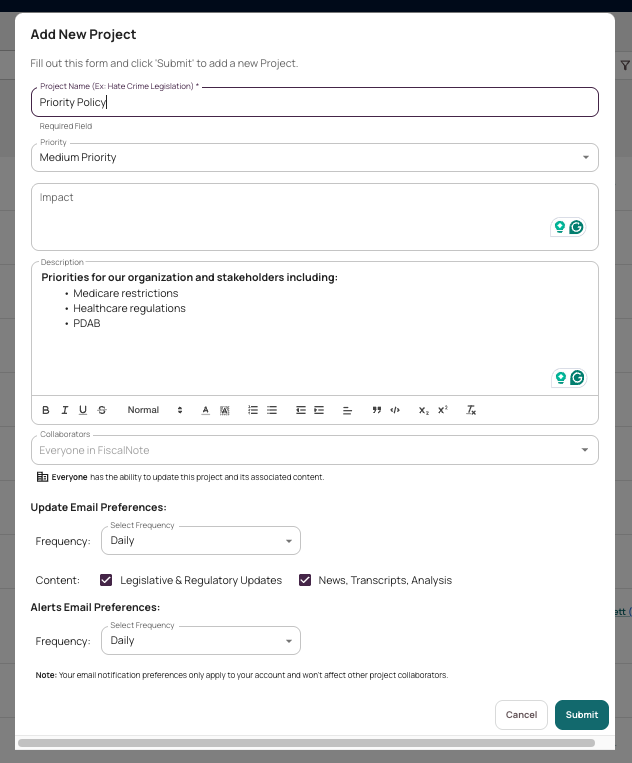Image resolution: width=632 pixels, height=763 pixels.
Task: Apply underline formatting in the description toolbar
Action: point(83,410)
